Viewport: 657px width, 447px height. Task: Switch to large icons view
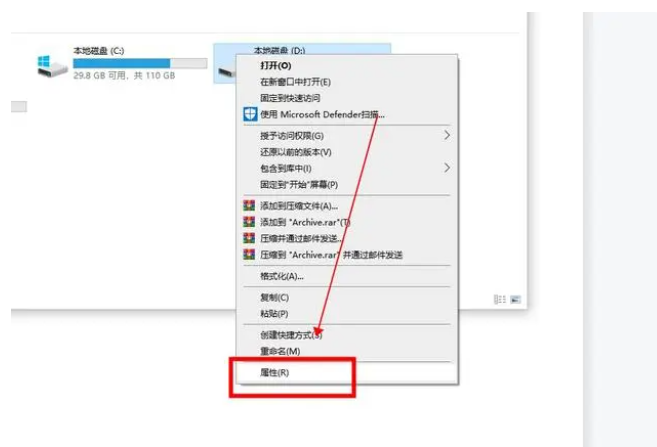click(x=515, y=299)
